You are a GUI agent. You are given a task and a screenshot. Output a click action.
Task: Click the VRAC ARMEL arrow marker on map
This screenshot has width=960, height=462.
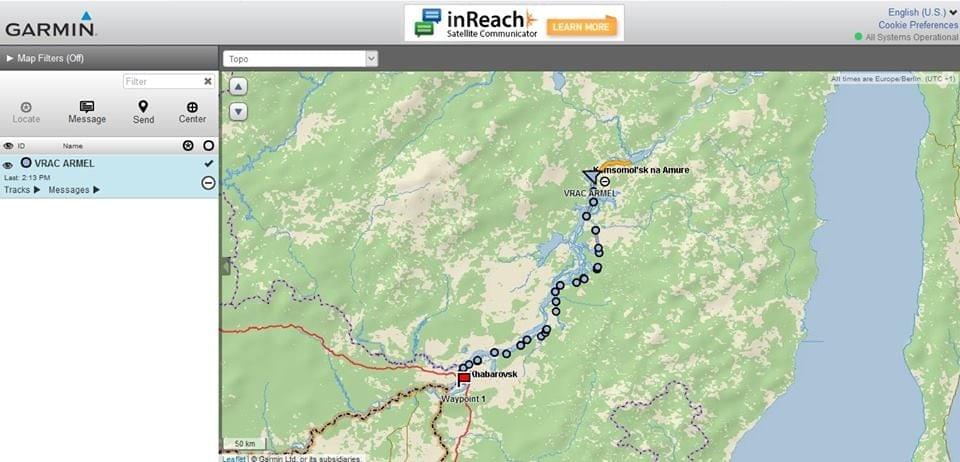tap(591, 176)
